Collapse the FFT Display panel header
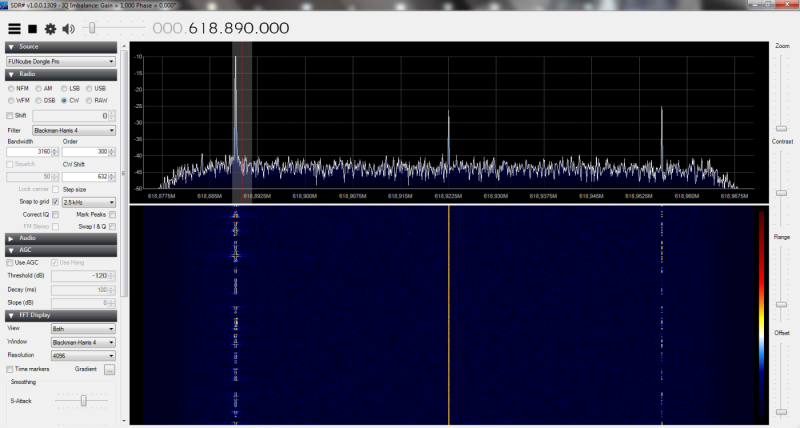800x428 pixels. point(61,316)
